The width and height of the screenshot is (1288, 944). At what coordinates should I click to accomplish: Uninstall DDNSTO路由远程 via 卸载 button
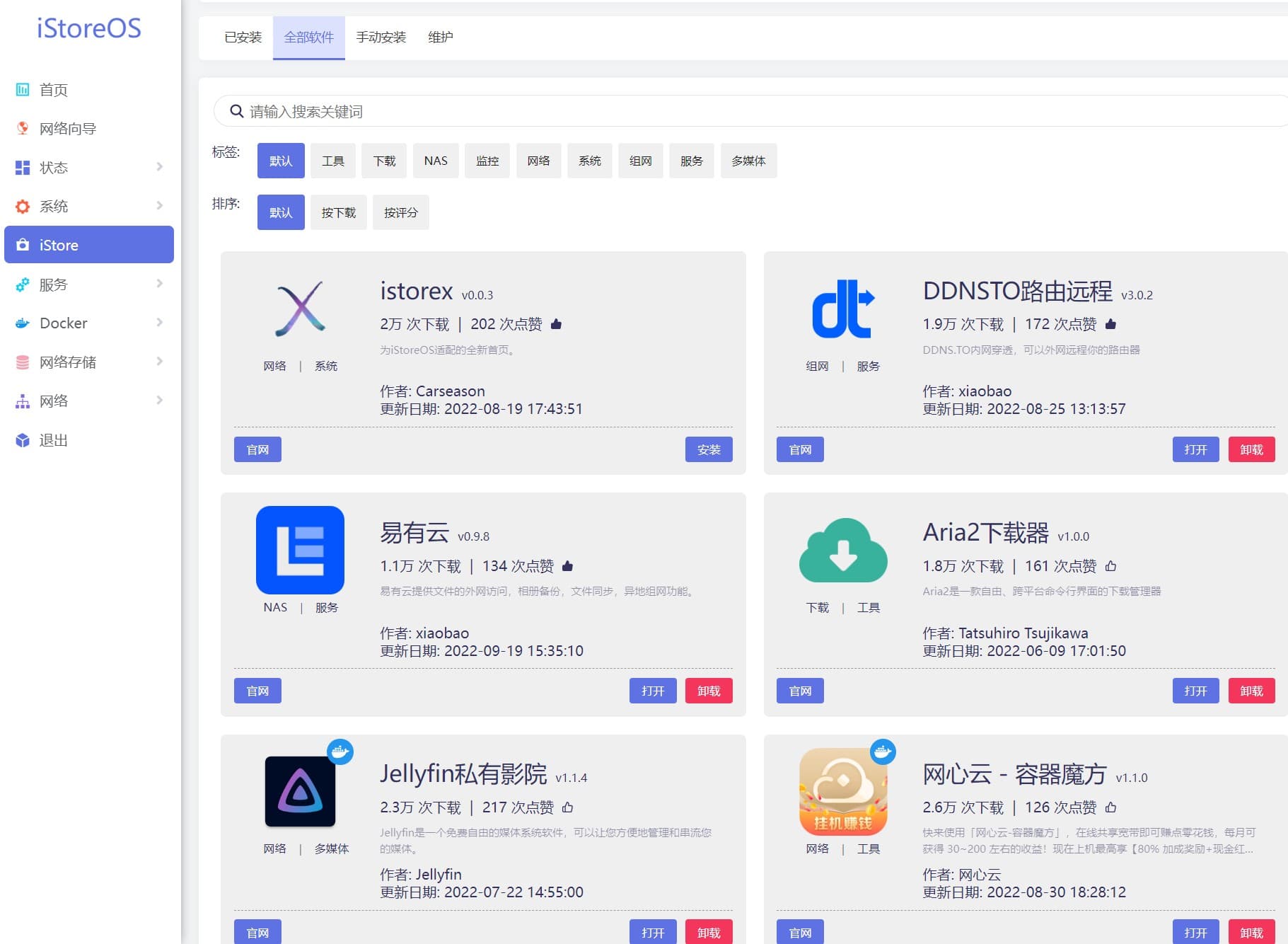1251,449
